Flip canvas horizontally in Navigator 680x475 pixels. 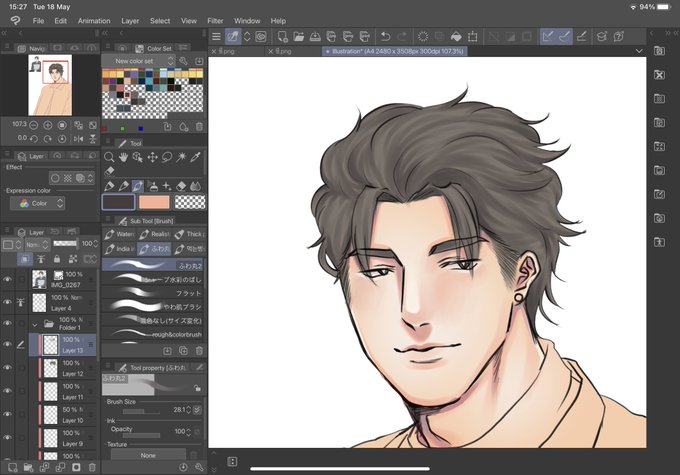click(78, 139)
